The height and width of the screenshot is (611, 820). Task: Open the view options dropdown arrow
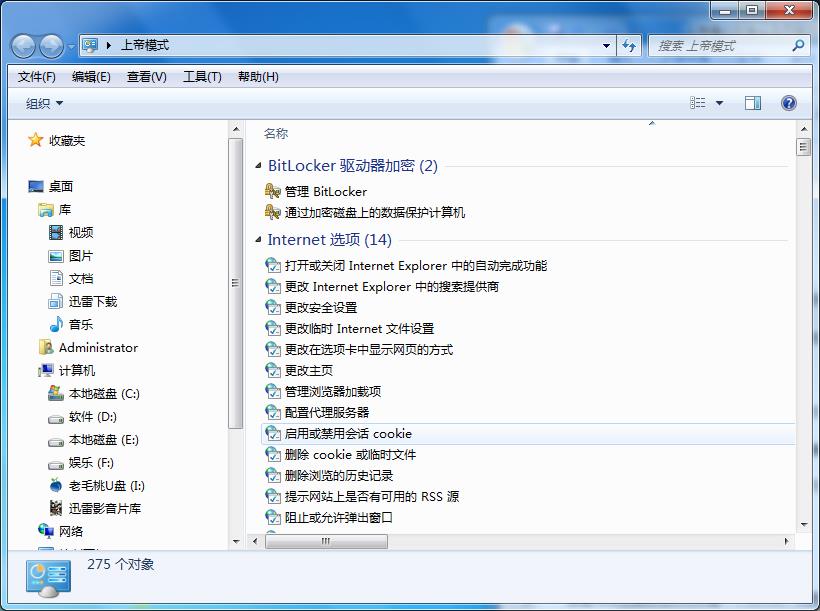tap(720, 103)
